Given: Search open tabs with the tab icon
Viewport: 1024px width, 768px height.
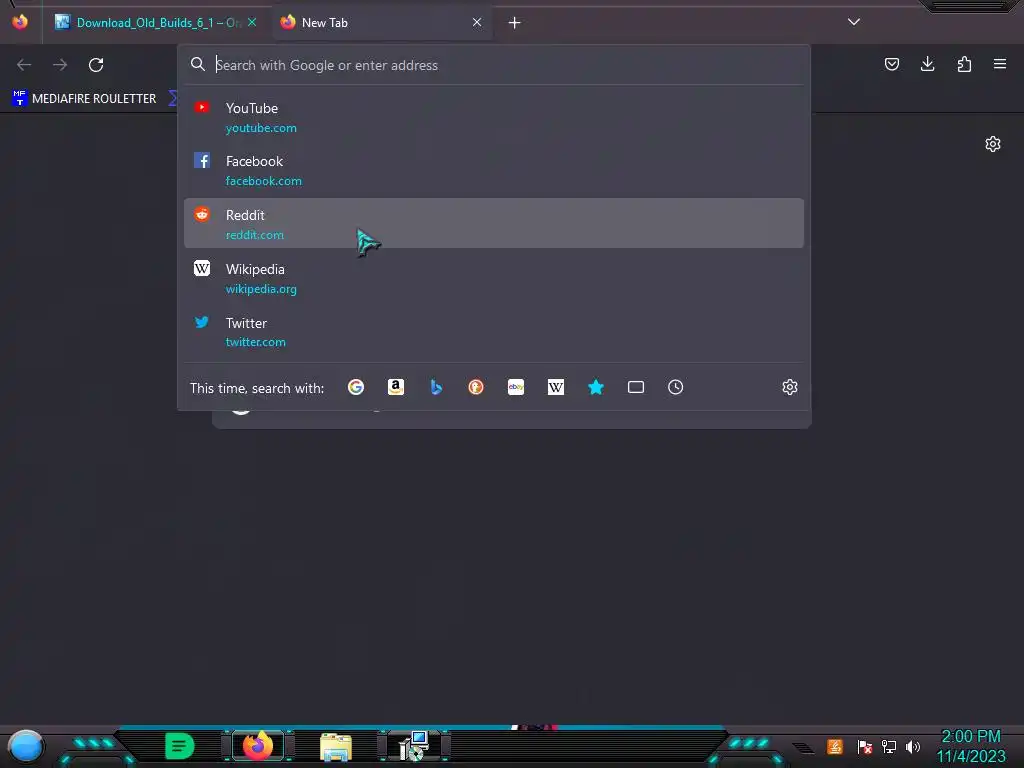Looking at the screenshot, I should click(x=635, y=387).
